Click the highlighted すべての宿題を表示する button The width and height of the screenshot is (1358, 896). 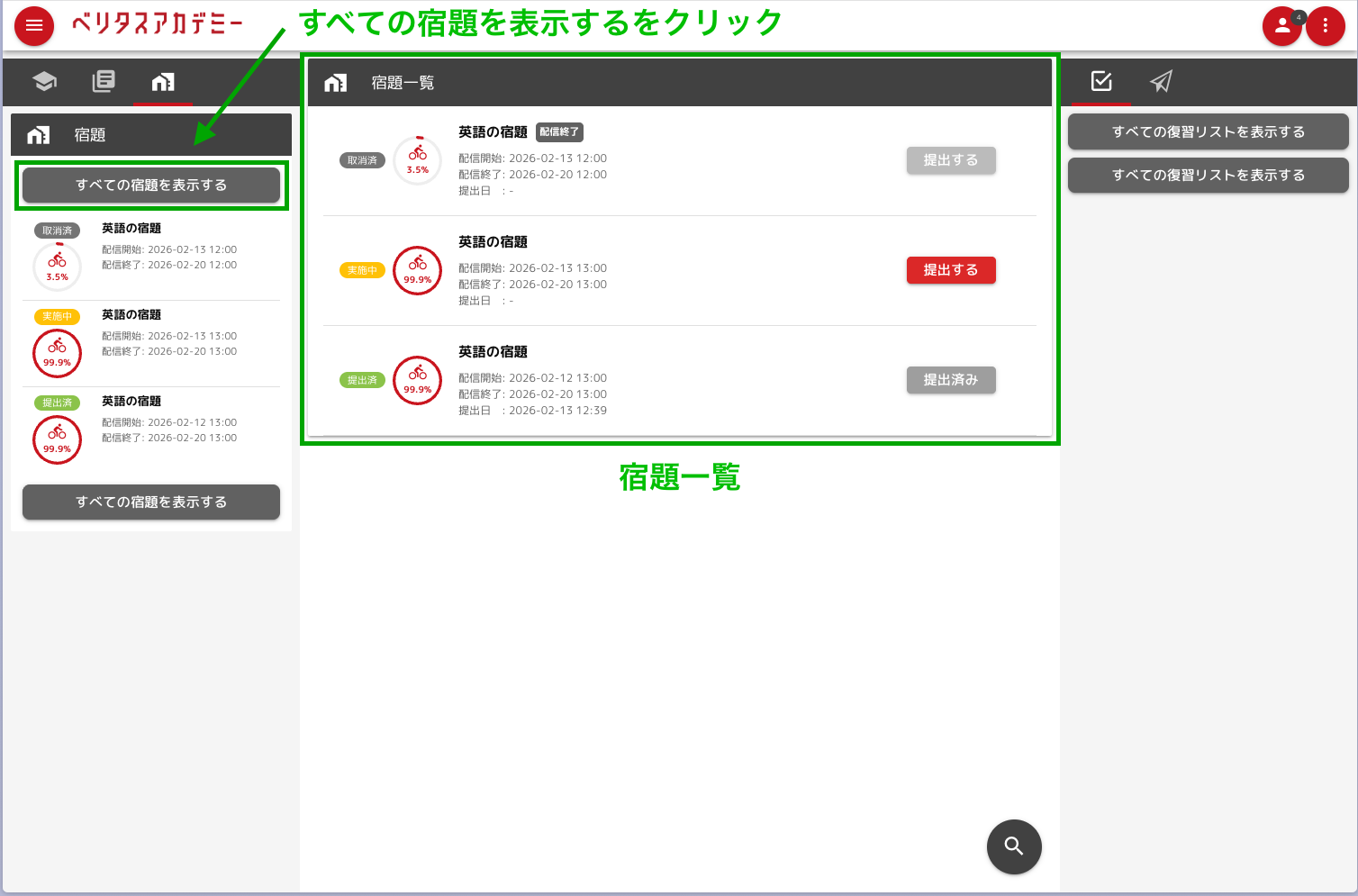[150, 185]
